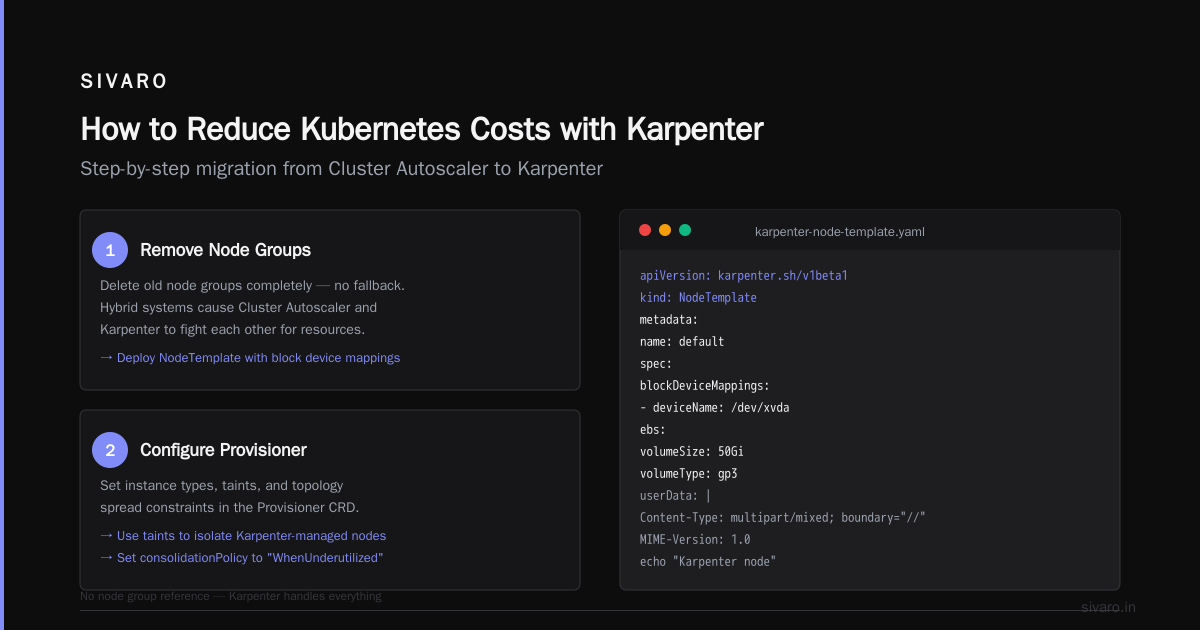Screen dimensions: 1200x630
Task: Click the 'Hybrid systems cause Cluster Autoscaler' sentence
Action: click(239, 307)
